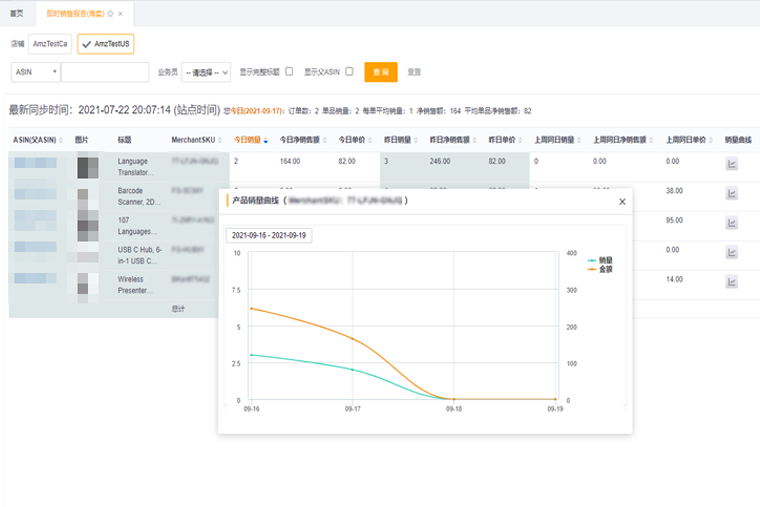Click the ASIN search text field

click(x=105, y=72)
